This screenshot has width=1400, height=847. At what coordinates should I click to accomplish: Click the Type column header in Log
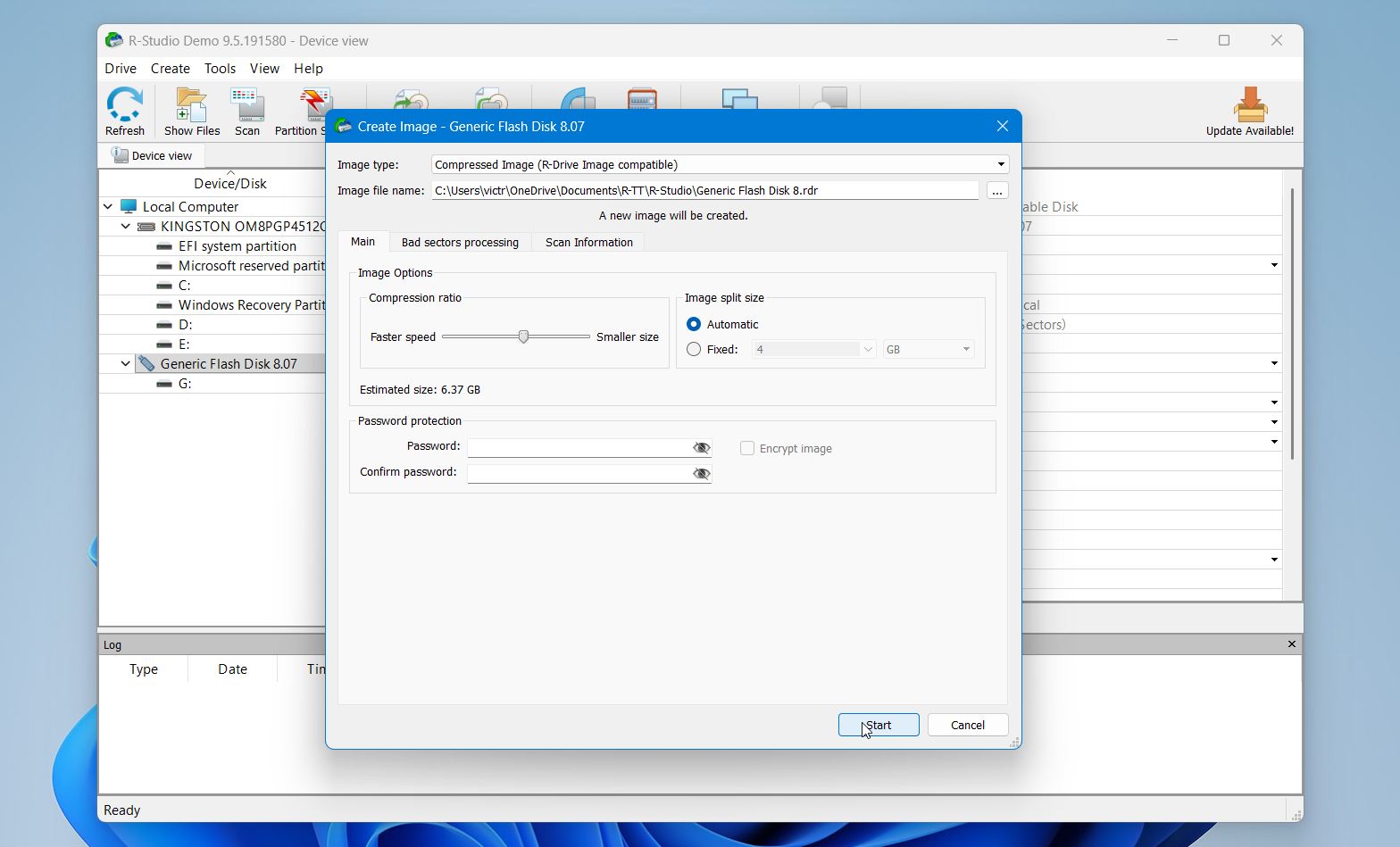pos(144,668)
